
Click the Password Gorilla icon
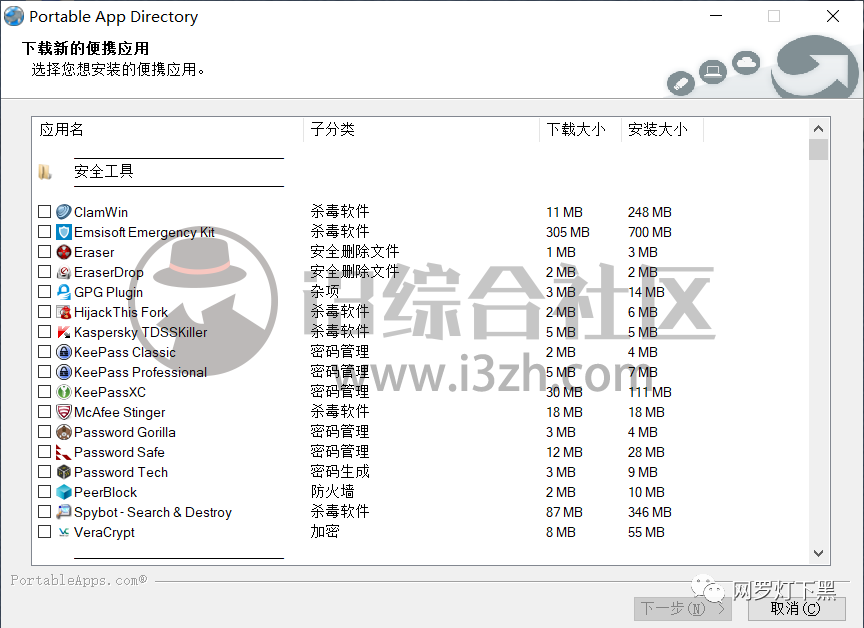pyautogui.click(x=64, y=432)
